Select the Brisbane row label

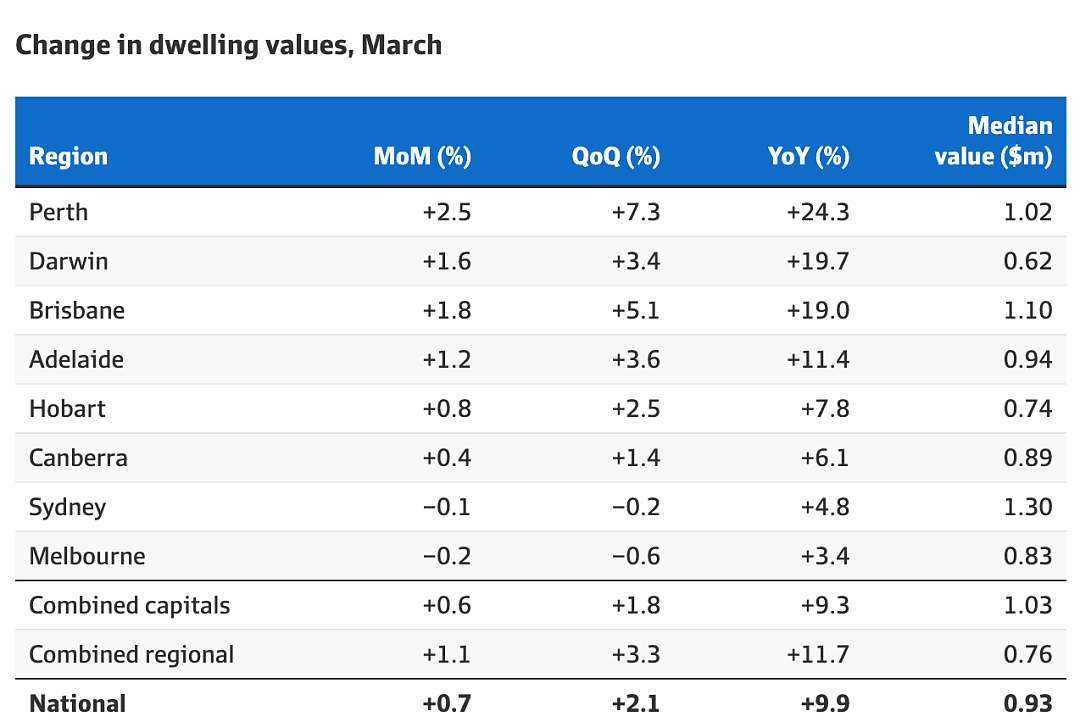[x=76, y=311]
